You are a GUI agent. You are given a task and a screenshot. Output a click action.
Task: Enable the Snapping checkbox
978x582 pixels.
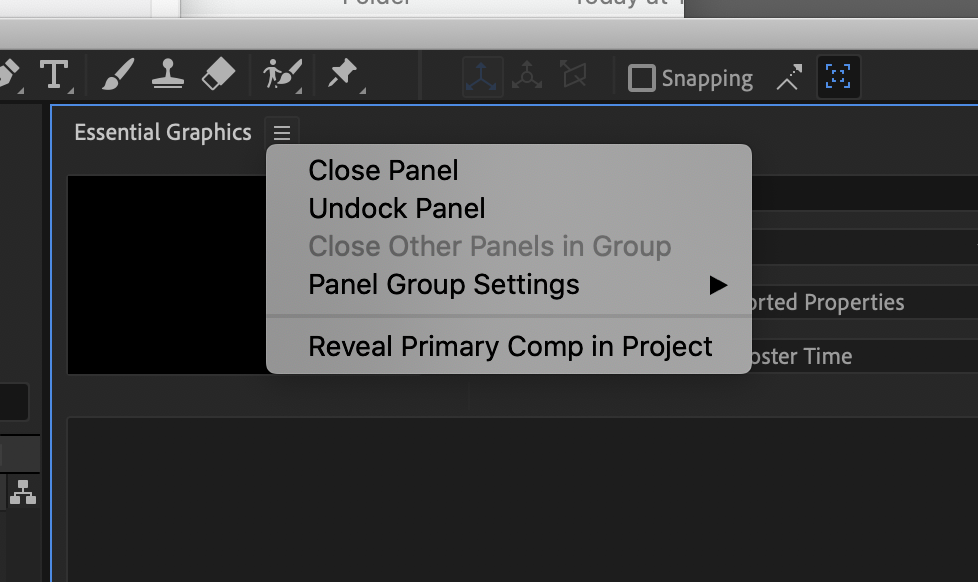(x=640, y=77)
